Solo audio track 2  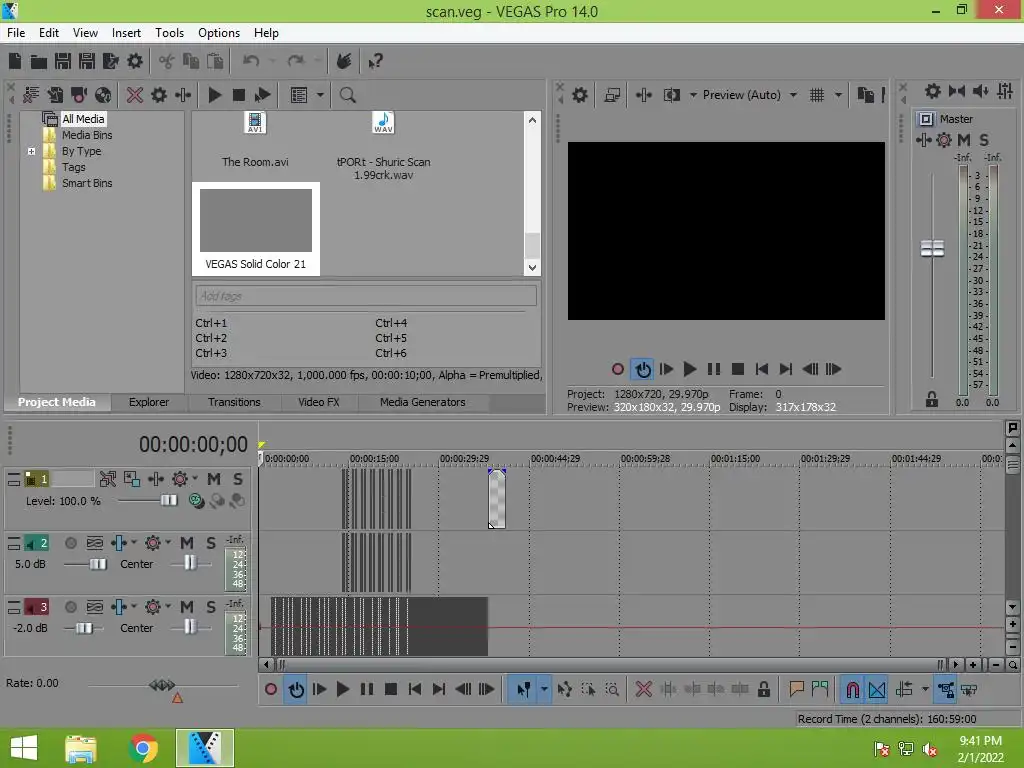click(x=211, y=543)
